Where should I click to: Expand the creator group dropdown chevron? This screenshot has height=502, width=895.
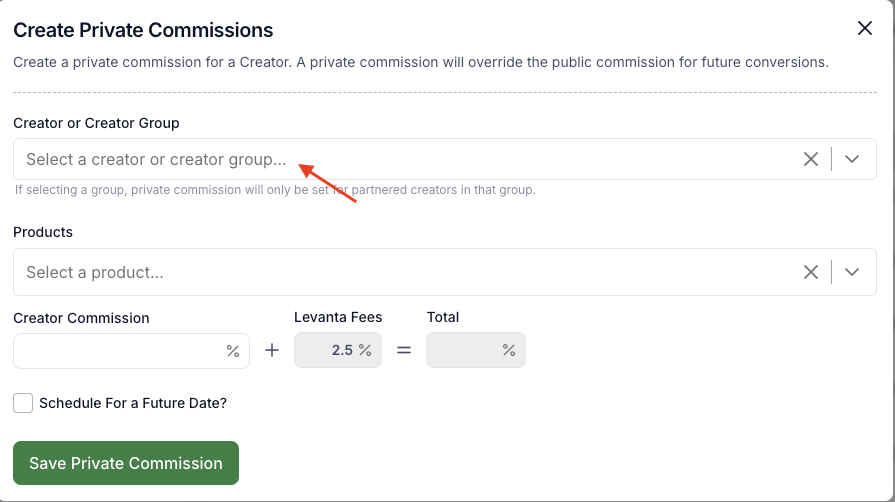coord(852,160)
